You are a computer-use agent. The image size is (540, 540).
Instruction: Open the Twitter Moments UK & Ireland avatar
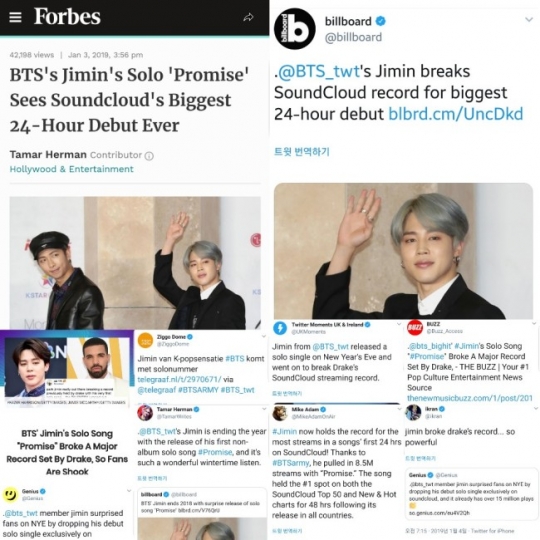pyautogui.click(x=280, y=328)
